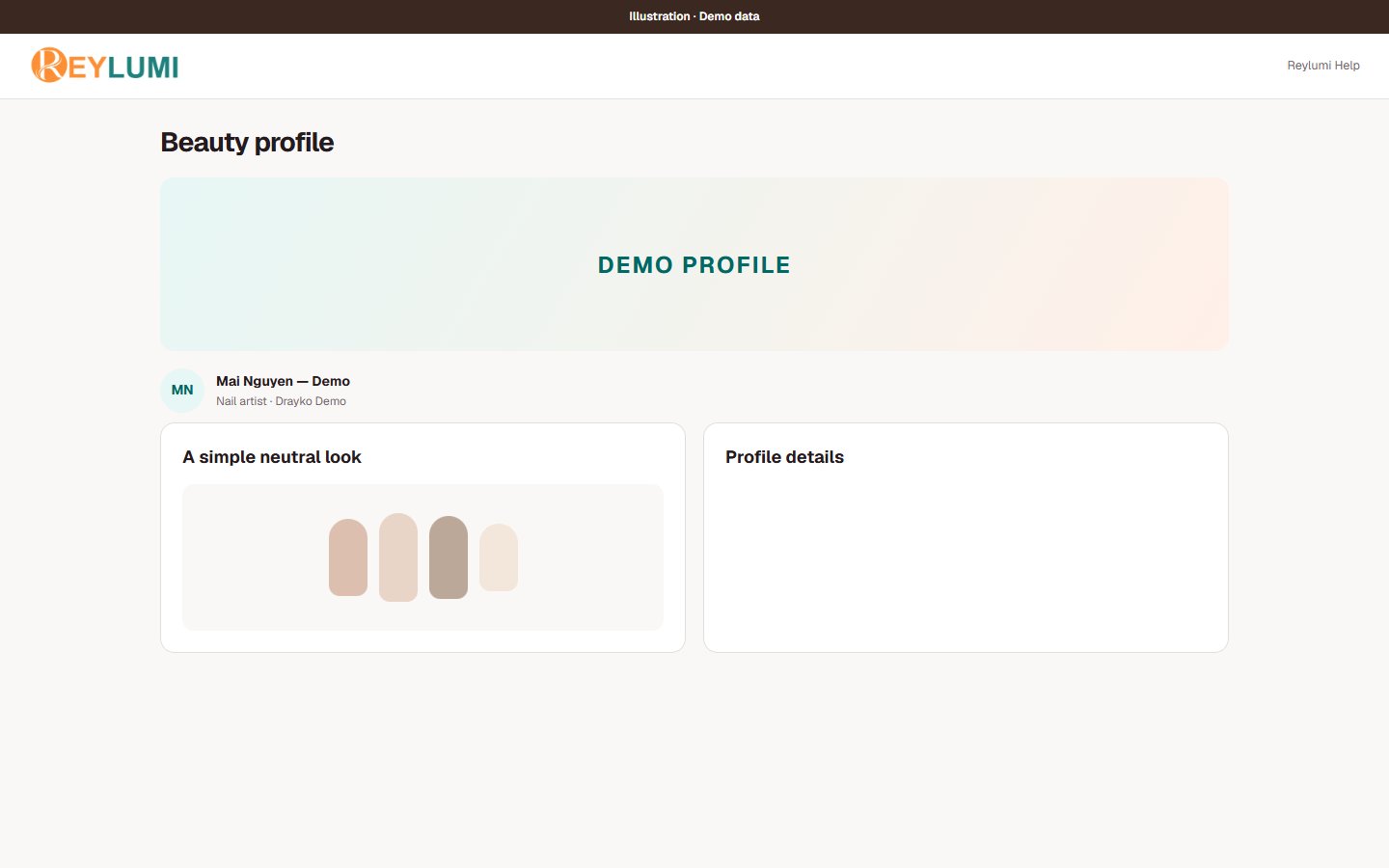The height and width of the screenshot is (868, 1389).
Task: Pick the shortest cream nail swatch
Action: point(499,557)
